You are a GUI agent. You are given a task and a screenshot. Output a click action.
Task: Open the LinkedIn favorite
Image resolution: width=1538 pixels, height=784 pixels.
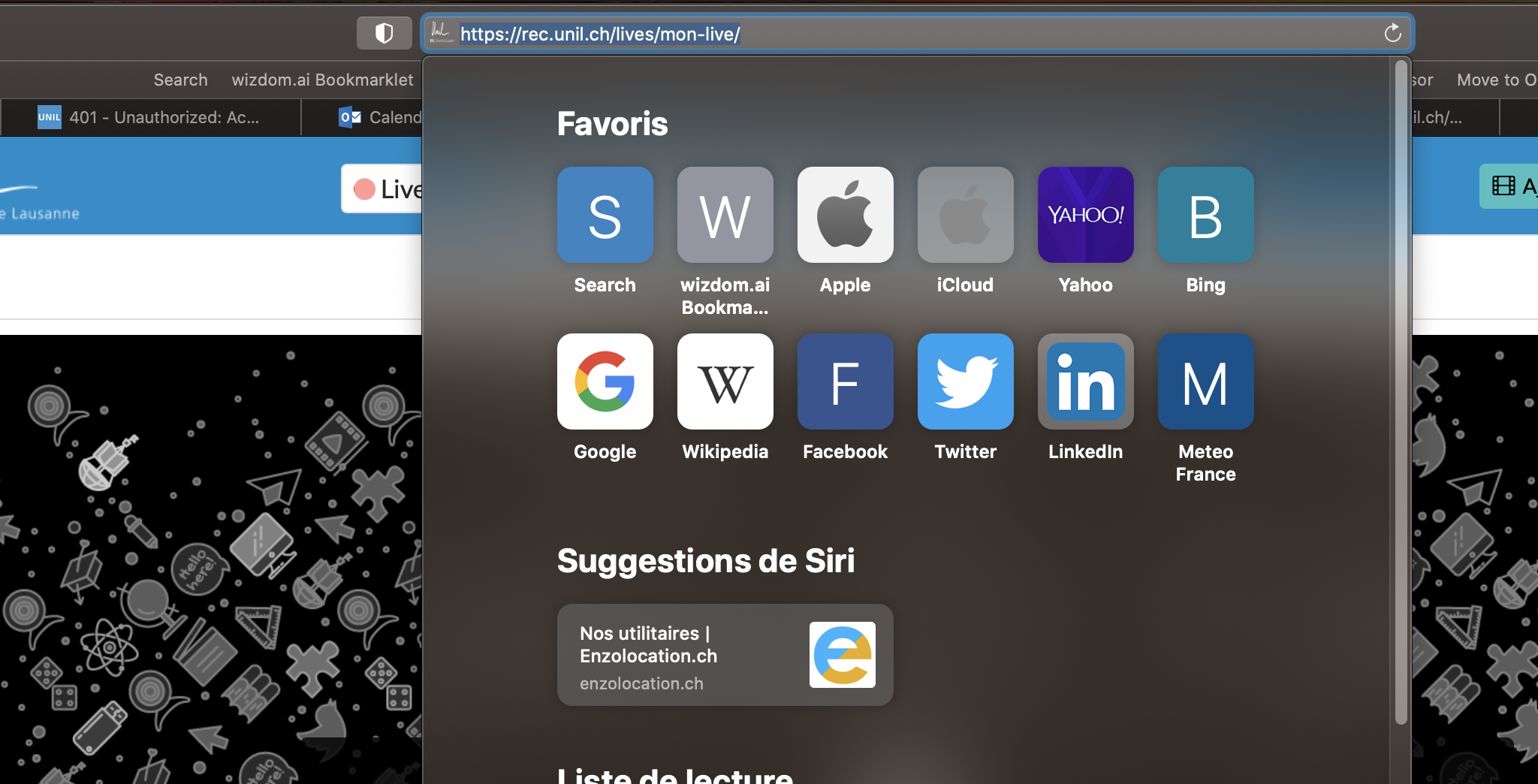pyautogui.click(x=1085, y=382)
